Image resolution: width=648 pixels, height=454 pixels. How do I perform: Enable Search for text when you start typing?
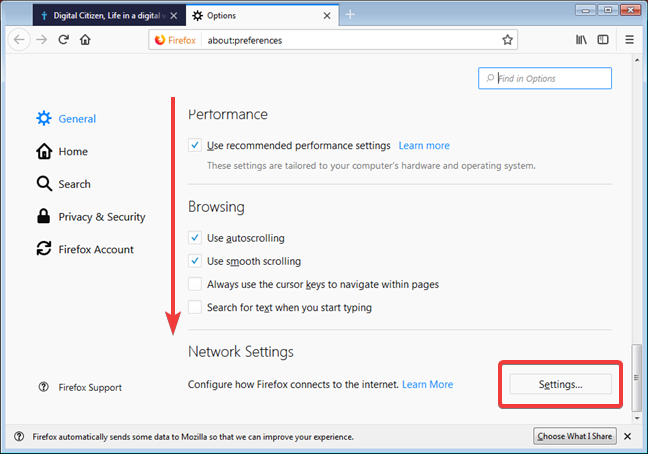coord(195,307)
